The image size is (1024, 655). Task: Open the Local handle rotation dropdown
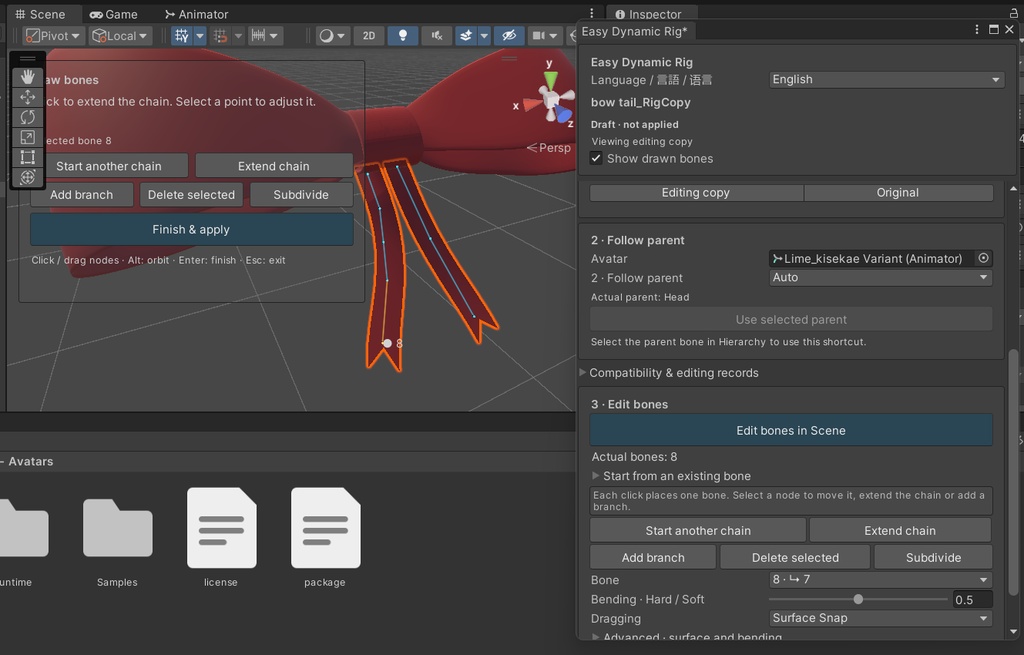click(x=120, y=36)
